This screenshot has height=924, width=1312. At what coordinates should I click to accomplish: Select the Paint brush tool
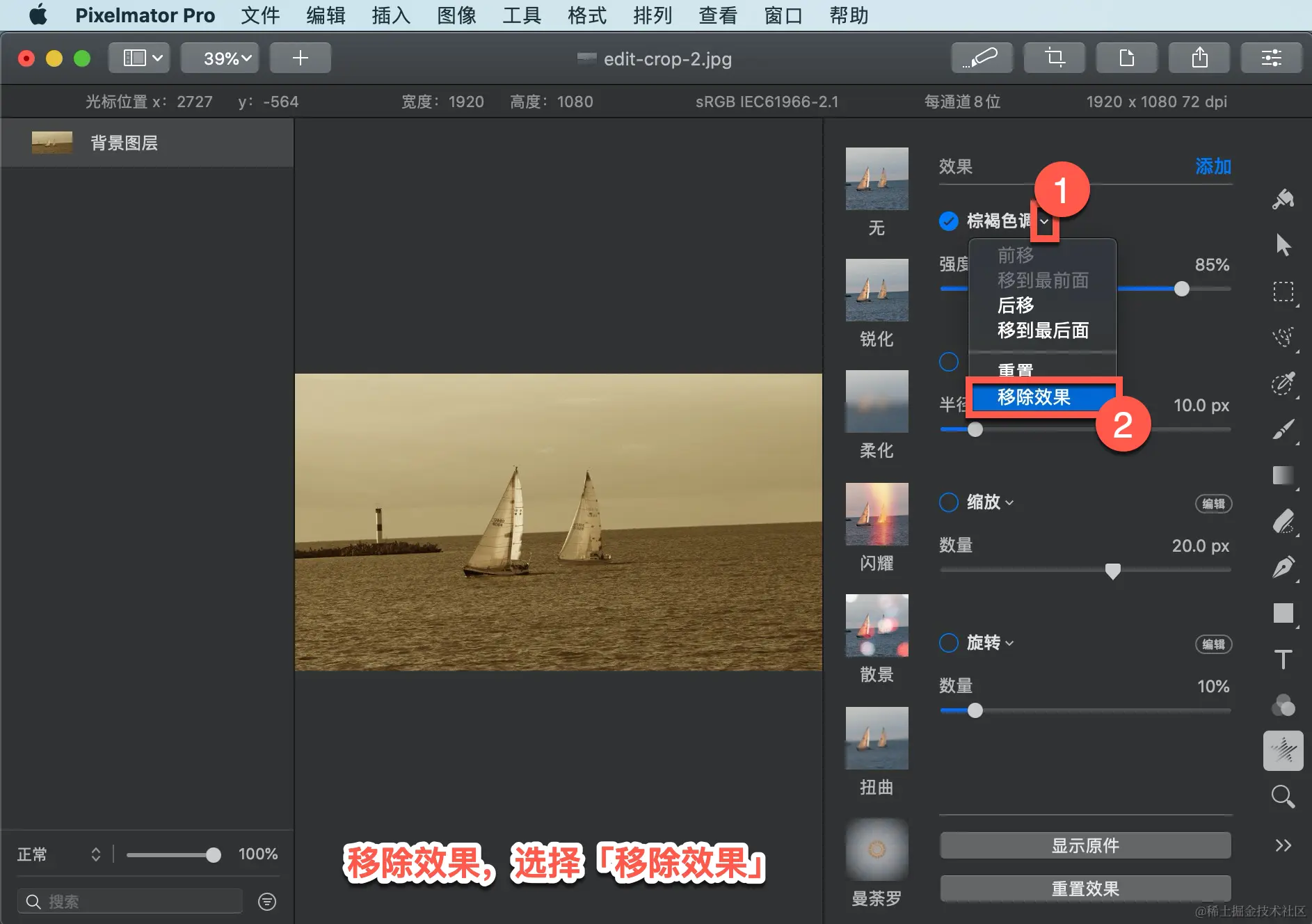pos(1283,429)
